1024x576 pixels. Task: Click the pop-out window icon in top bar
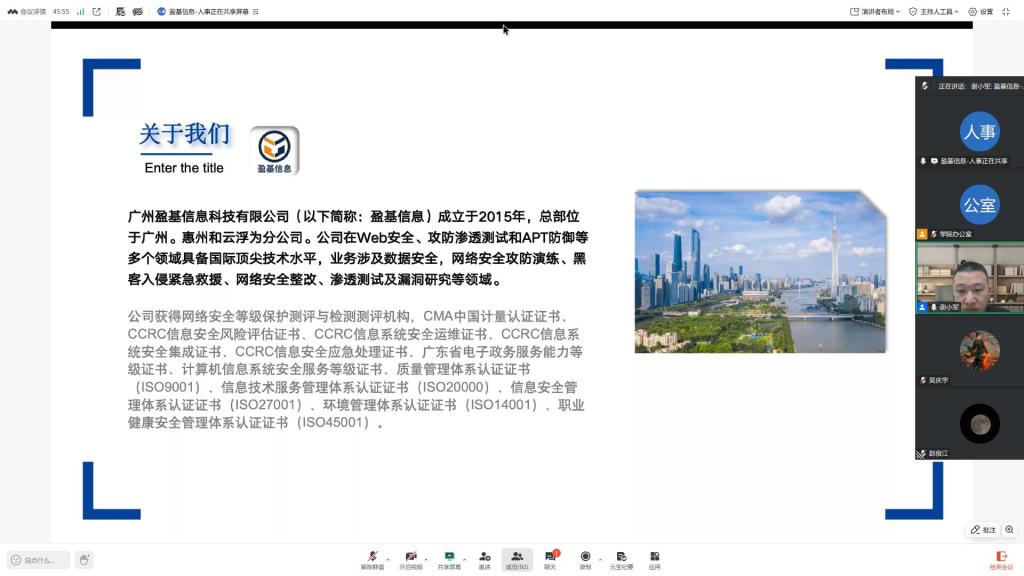[97, 12]
